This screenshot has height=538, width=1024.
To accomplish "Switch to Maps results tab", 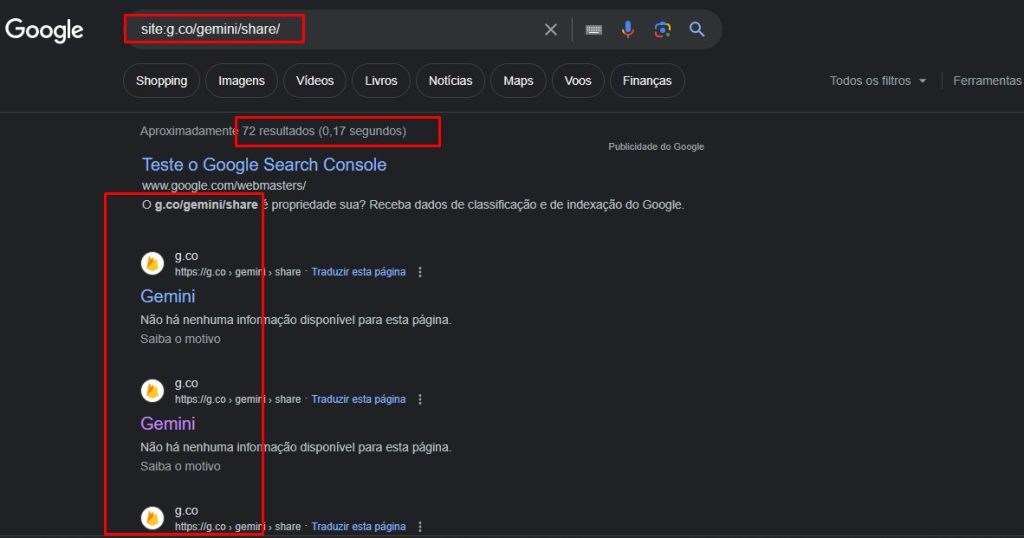I will tap(518, 80).
